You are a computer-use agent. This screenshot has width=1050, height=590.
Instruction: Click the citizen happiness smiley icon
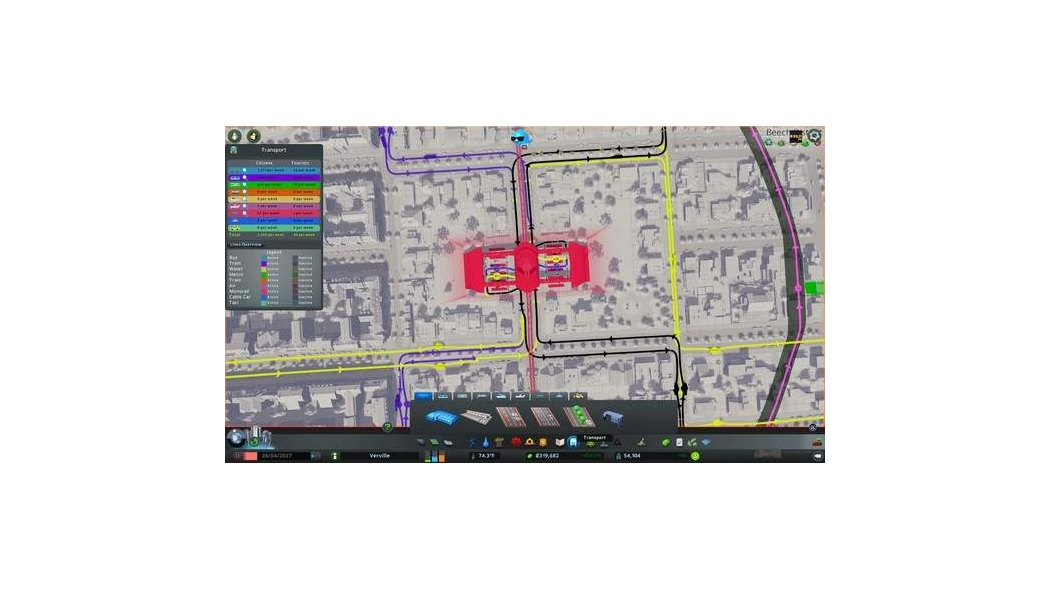click(695, 455)
